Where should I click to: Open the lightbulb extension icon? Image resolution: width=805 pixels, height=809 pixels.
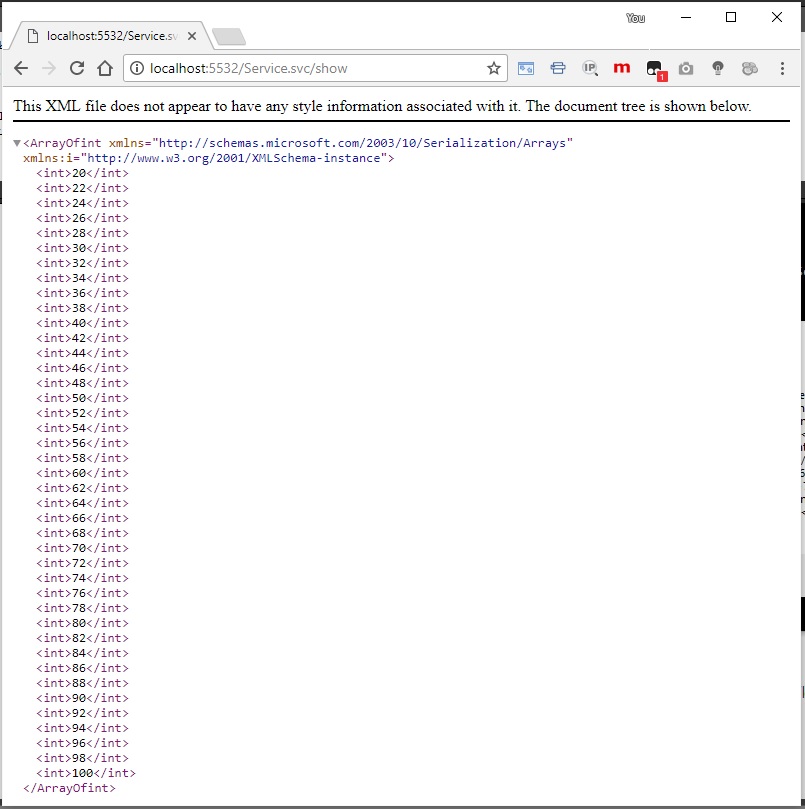pyautogui.click(x=717, y=69)
